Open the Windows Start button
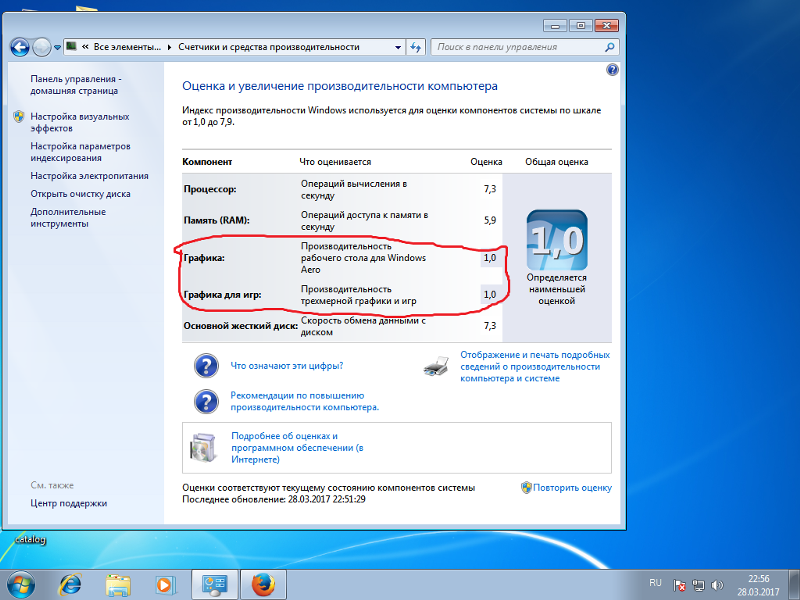This screenshot has width=800, height=600. [x=21, y=585]
